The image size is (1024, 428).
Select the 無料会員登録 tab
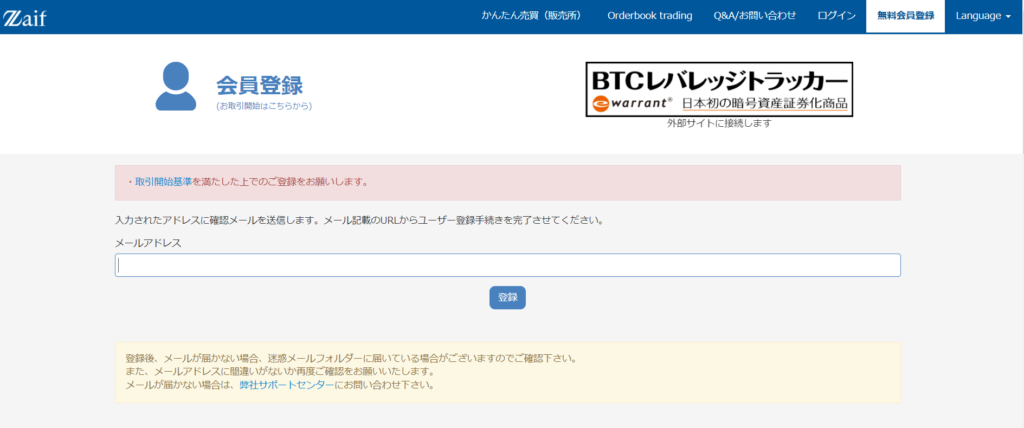(905, 16)
